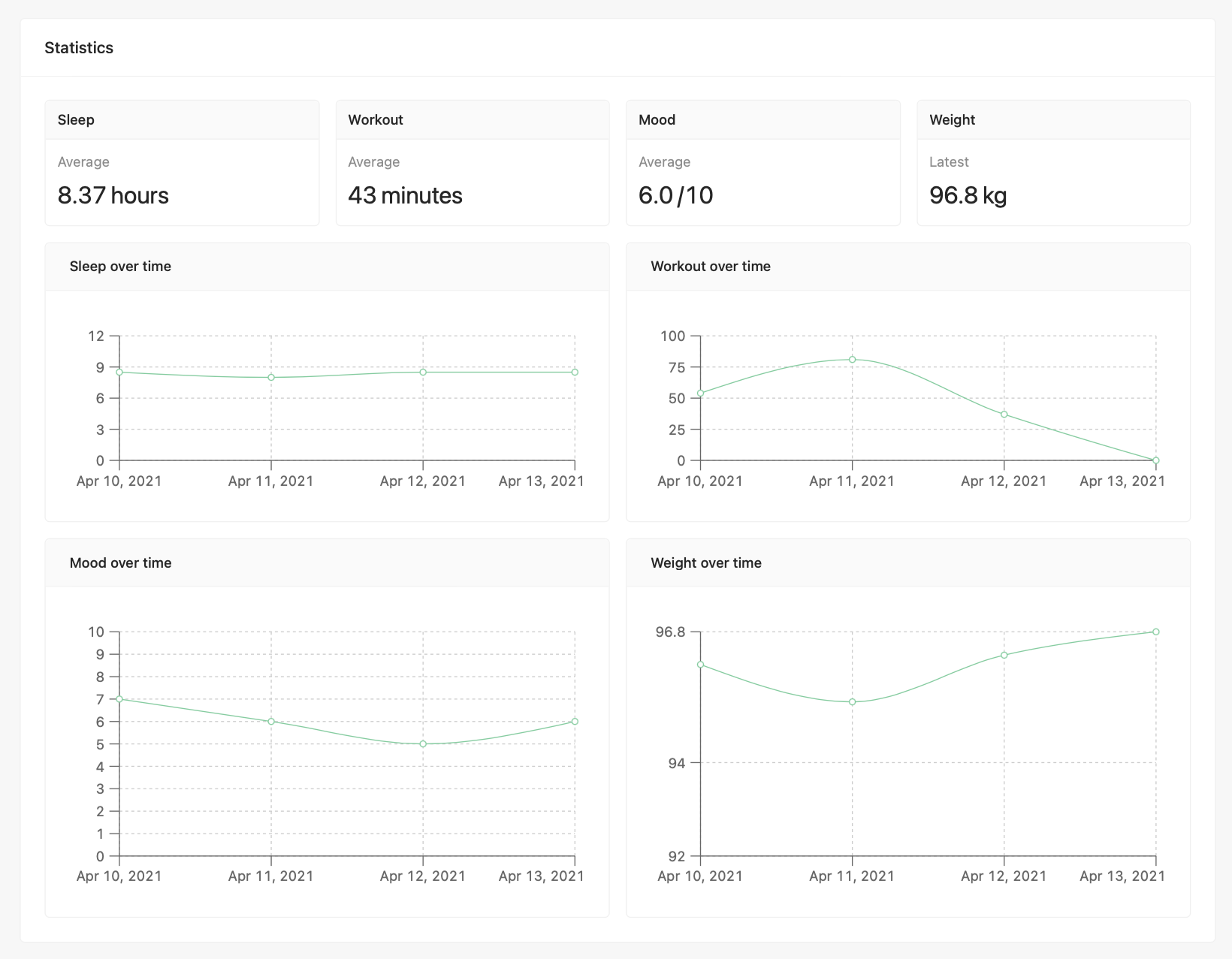This screenshot has height=959, width=1232.
Task: Click the "Workout" summary card header
Action: 473,120
